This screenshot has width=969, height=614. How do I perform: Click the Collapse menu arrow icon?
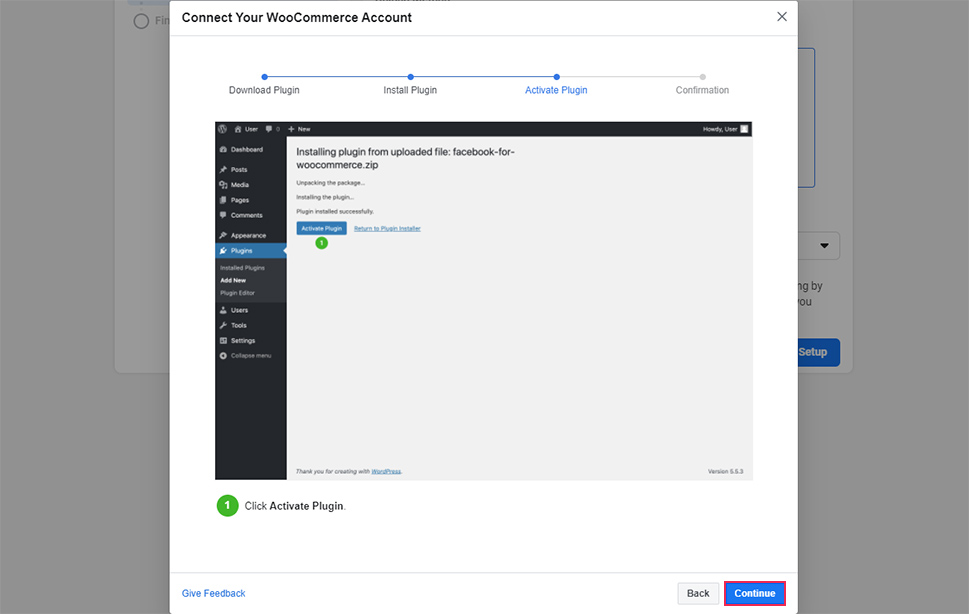coord(223,356)
